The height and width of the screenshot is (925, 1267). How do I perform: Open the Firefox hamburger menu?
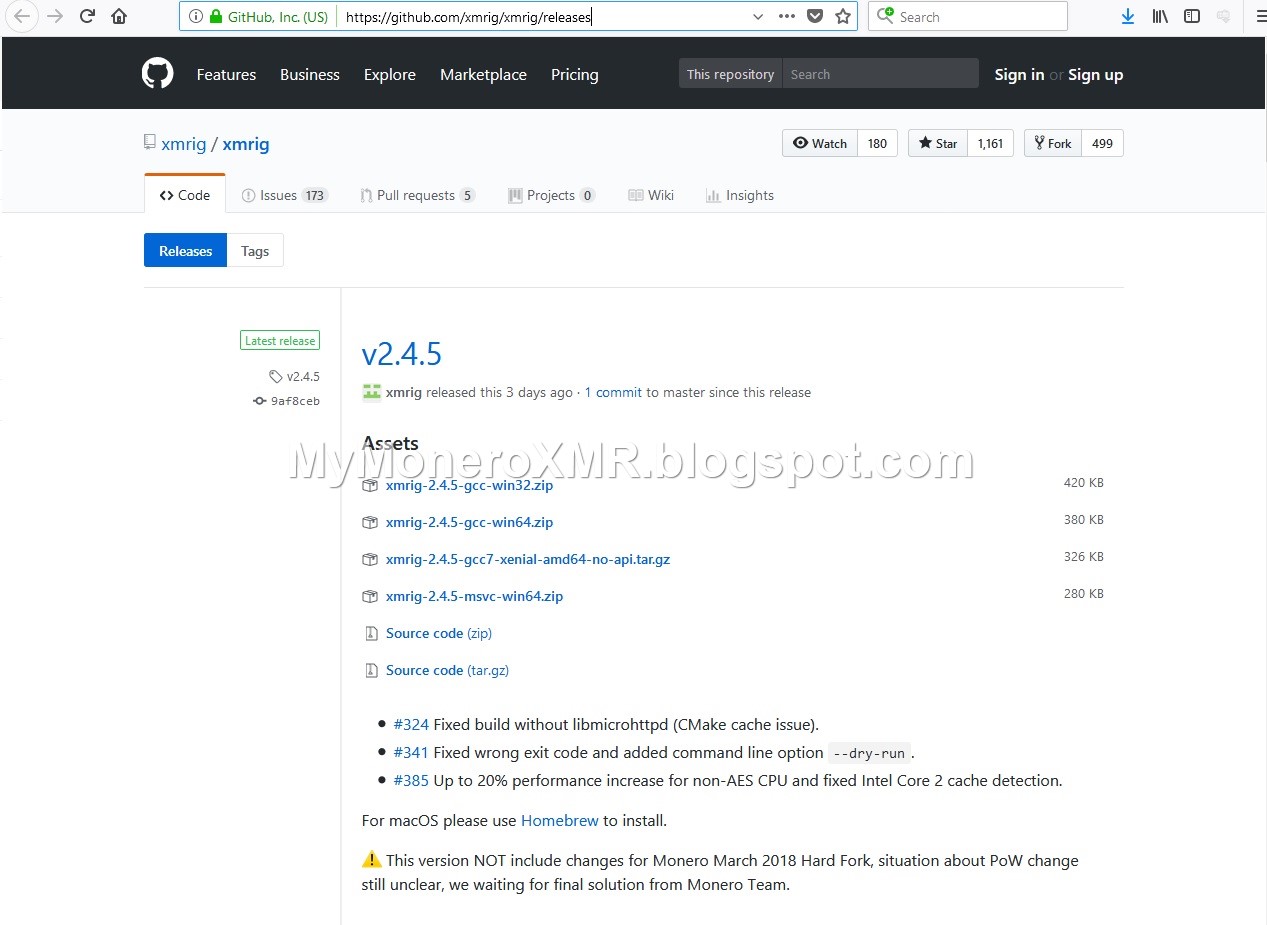(x=1258, y=16)
